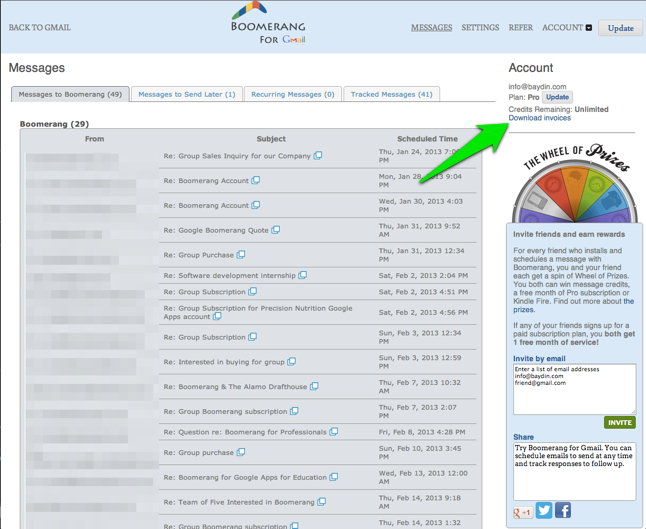Open popup icon for Group Subscription Feb 2 4:51
The width and height of the screenshot is (646, 529).
click(253, 292)
